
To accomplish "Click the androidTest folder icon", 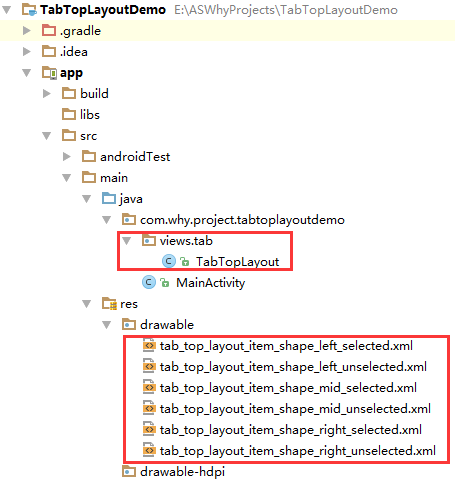I will [x=89, y=156].
